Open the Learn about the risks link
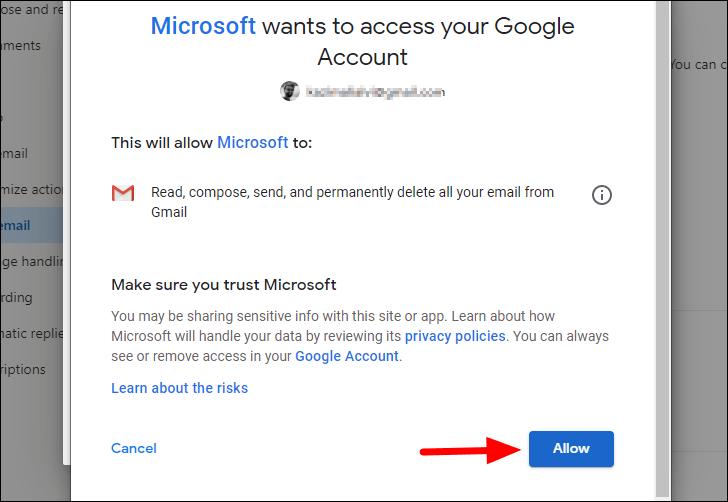Image resolution: width=728 pixels, height=502 pixels. [x=179, y=388]
